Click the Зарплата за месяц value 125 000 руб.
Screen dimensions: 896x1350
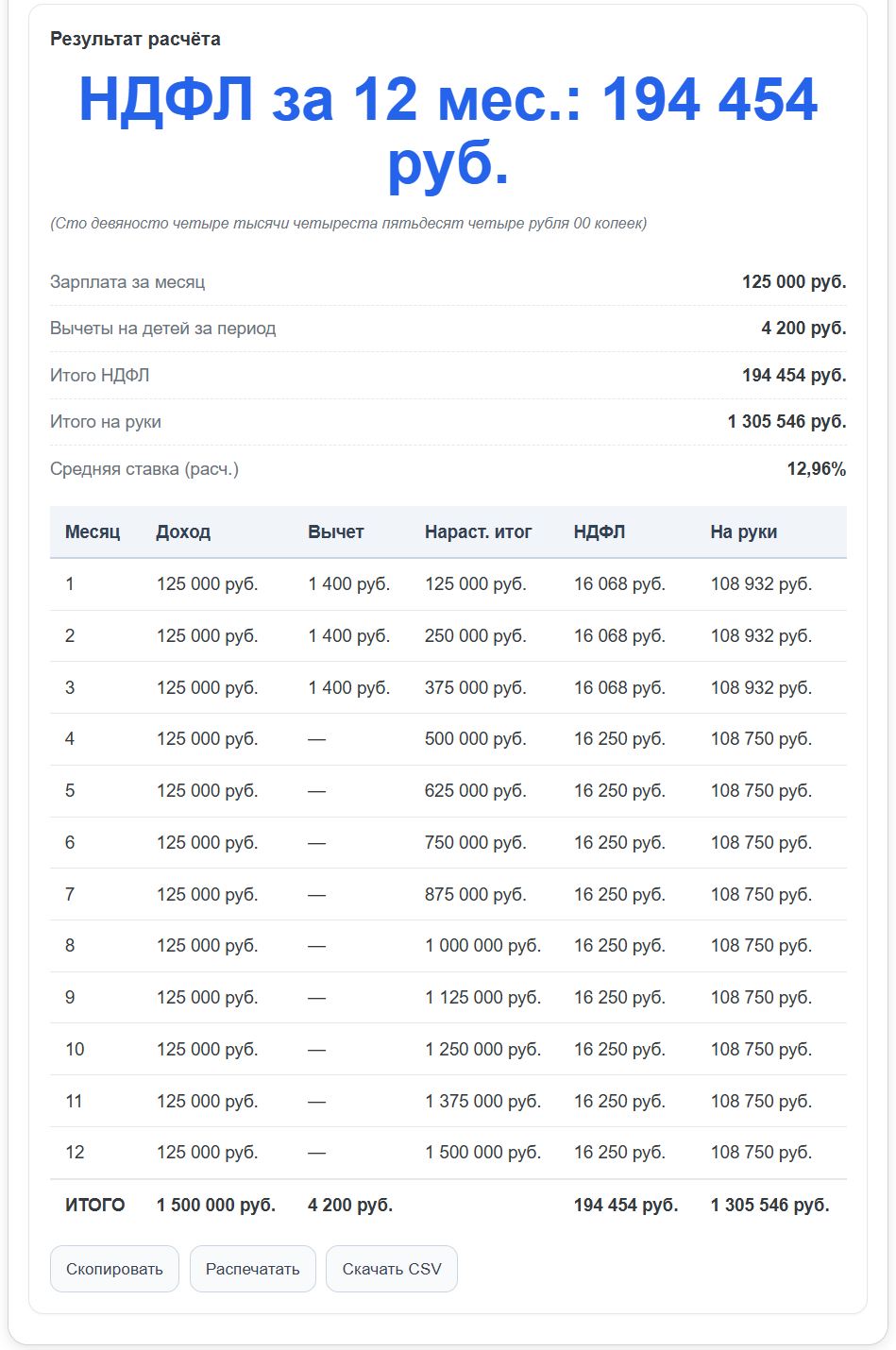(794, 281)
